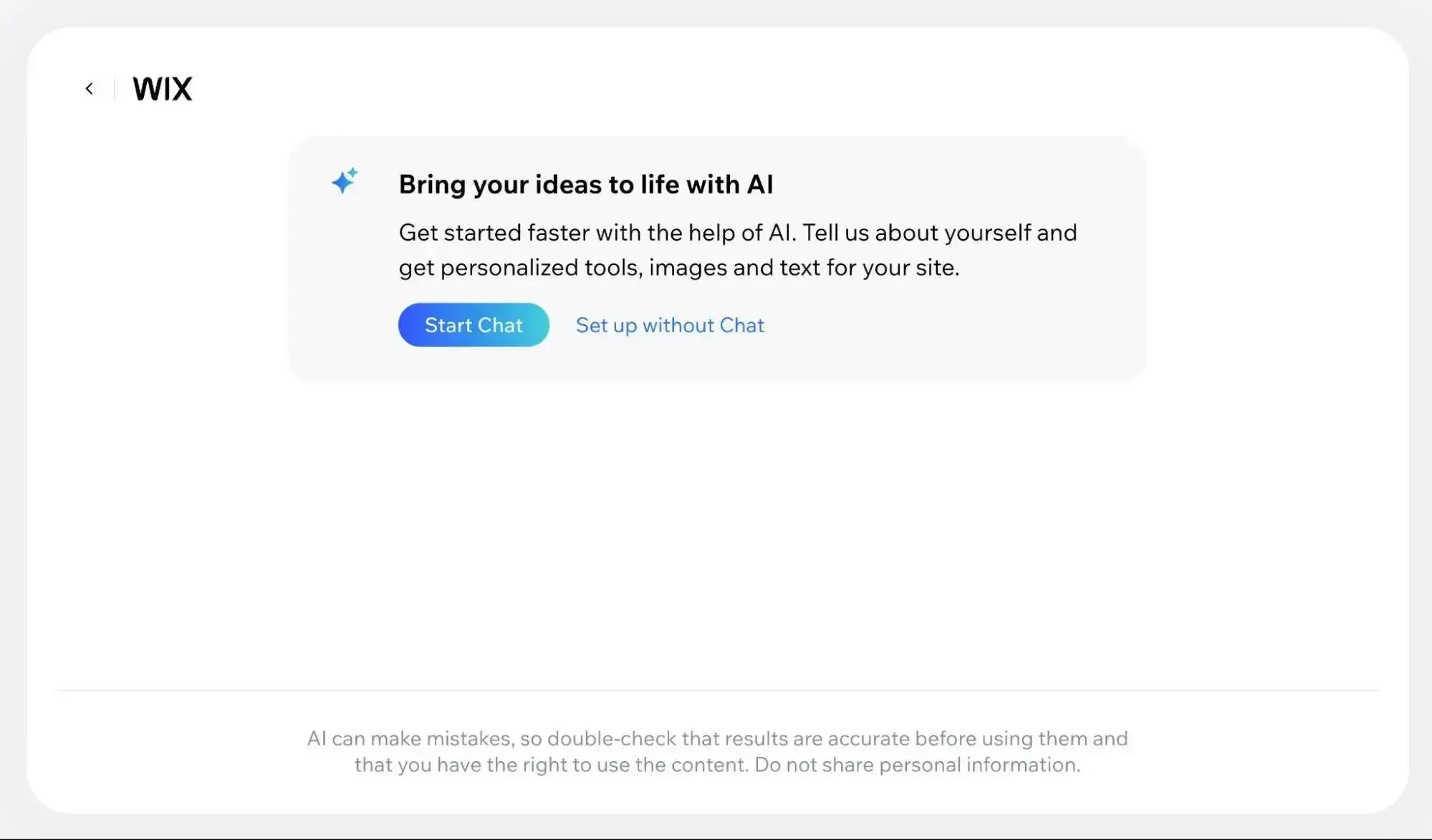Click the description text about personalized tools
Viewport: 1432px width, 840px height.
click(738, 250)
